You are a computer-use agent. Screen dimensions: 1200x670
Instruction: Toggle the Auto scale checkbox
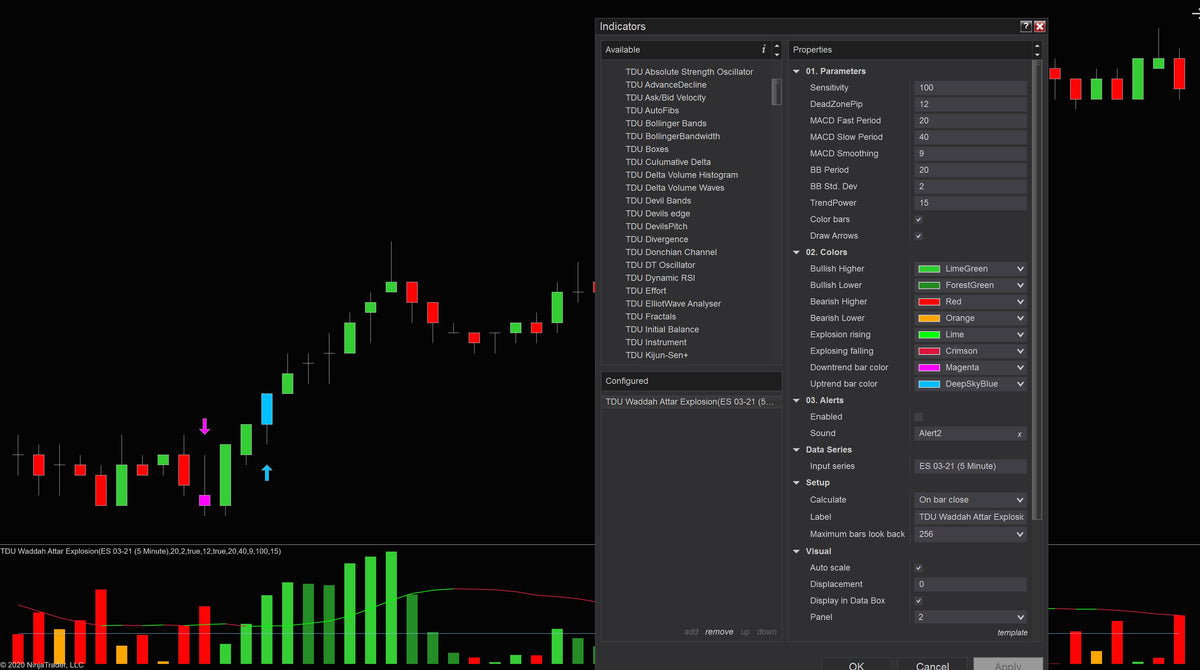pos(919,568)
